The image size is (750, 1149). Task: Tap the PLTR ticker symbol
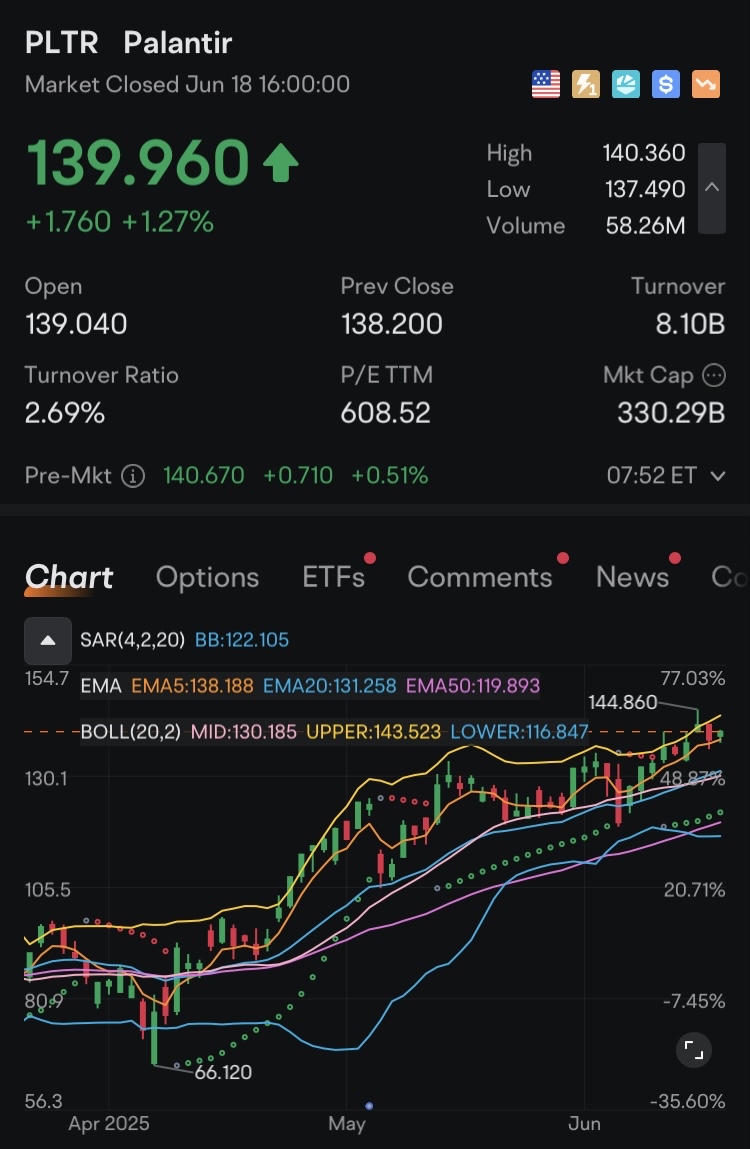(x=62, y=43)
